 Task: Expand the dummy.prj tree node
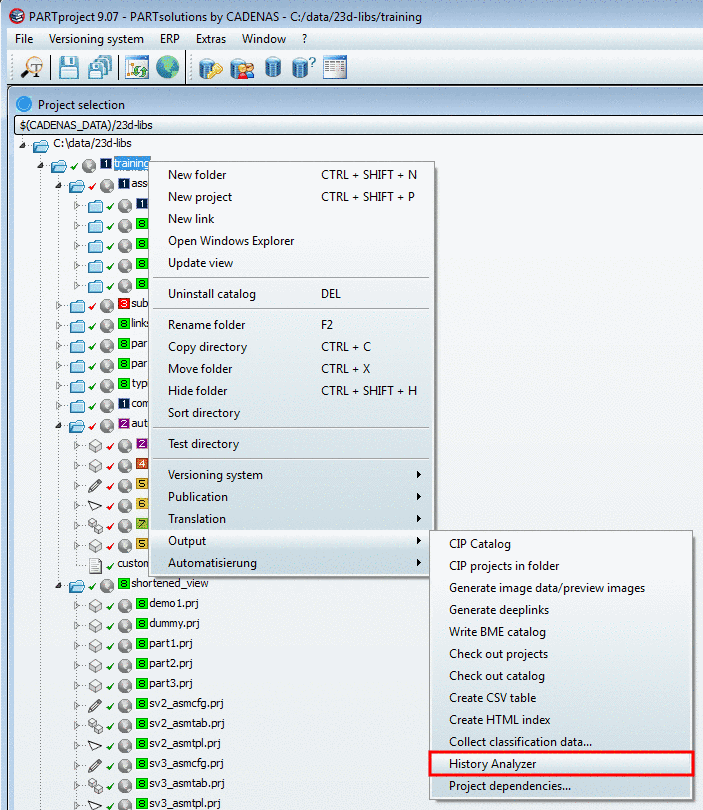76,625
